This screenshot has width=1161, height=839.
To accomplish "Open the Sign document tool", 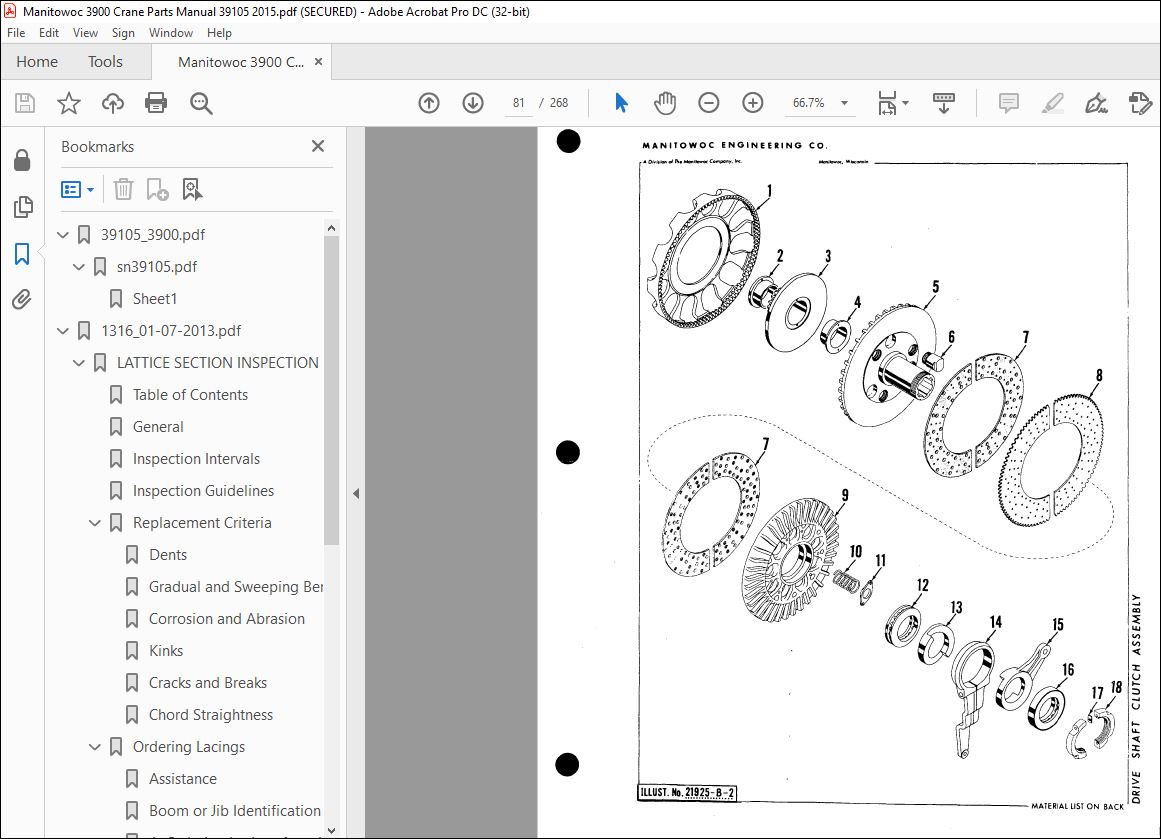I will [1096, 103].
